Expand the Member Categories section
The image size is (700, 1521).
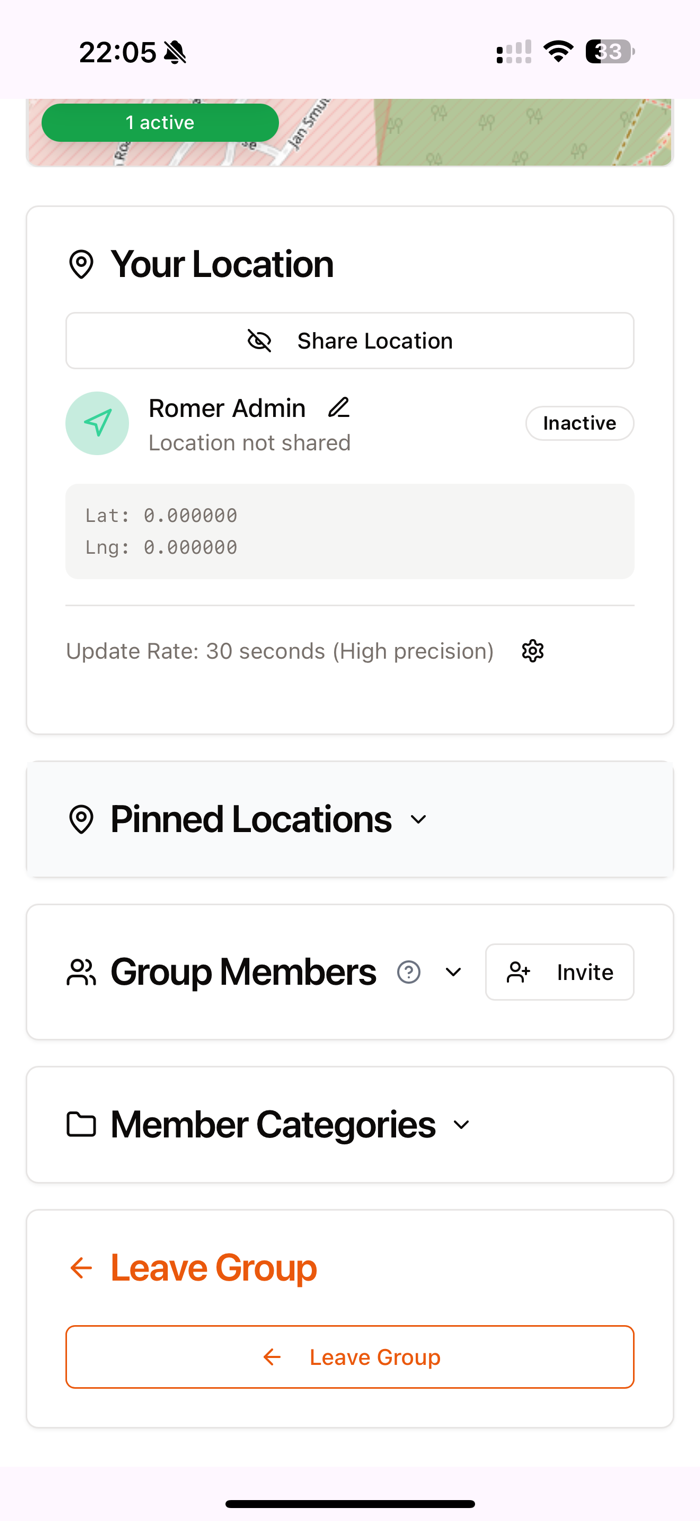(x=461, y=1125)
